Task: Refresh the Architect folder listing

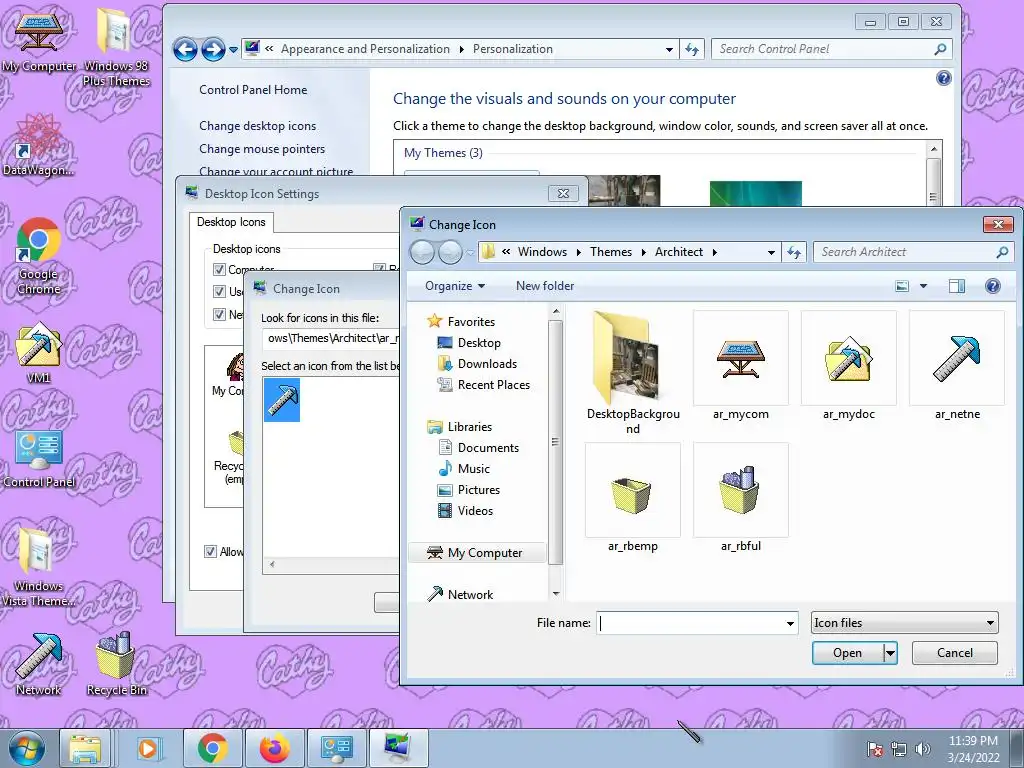Action: (794, 252)
